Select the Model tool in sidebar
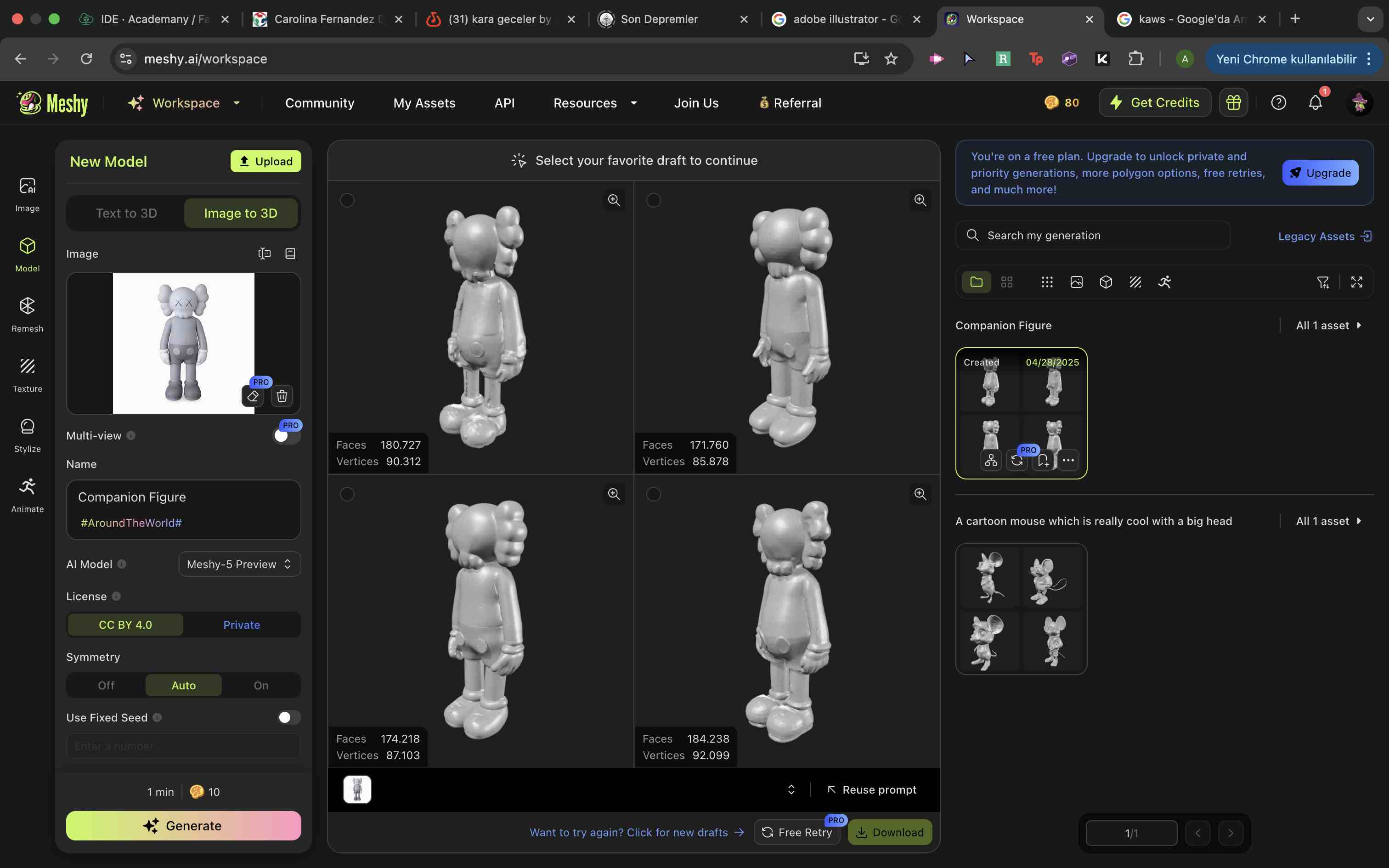 (x=28, y=255)
